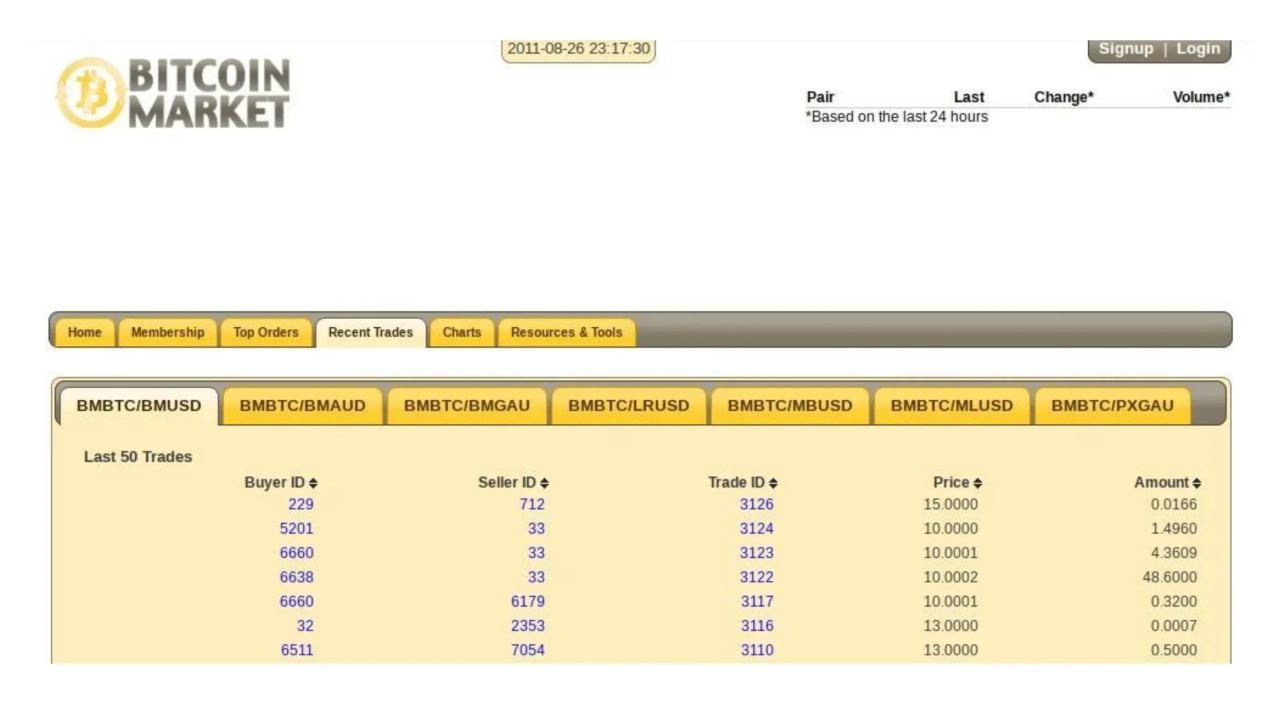The width and height of the screenshot is (1280, 704).
Task: Sort trades by the Buyer ID column arrow
Action: (x=315, y=482)
